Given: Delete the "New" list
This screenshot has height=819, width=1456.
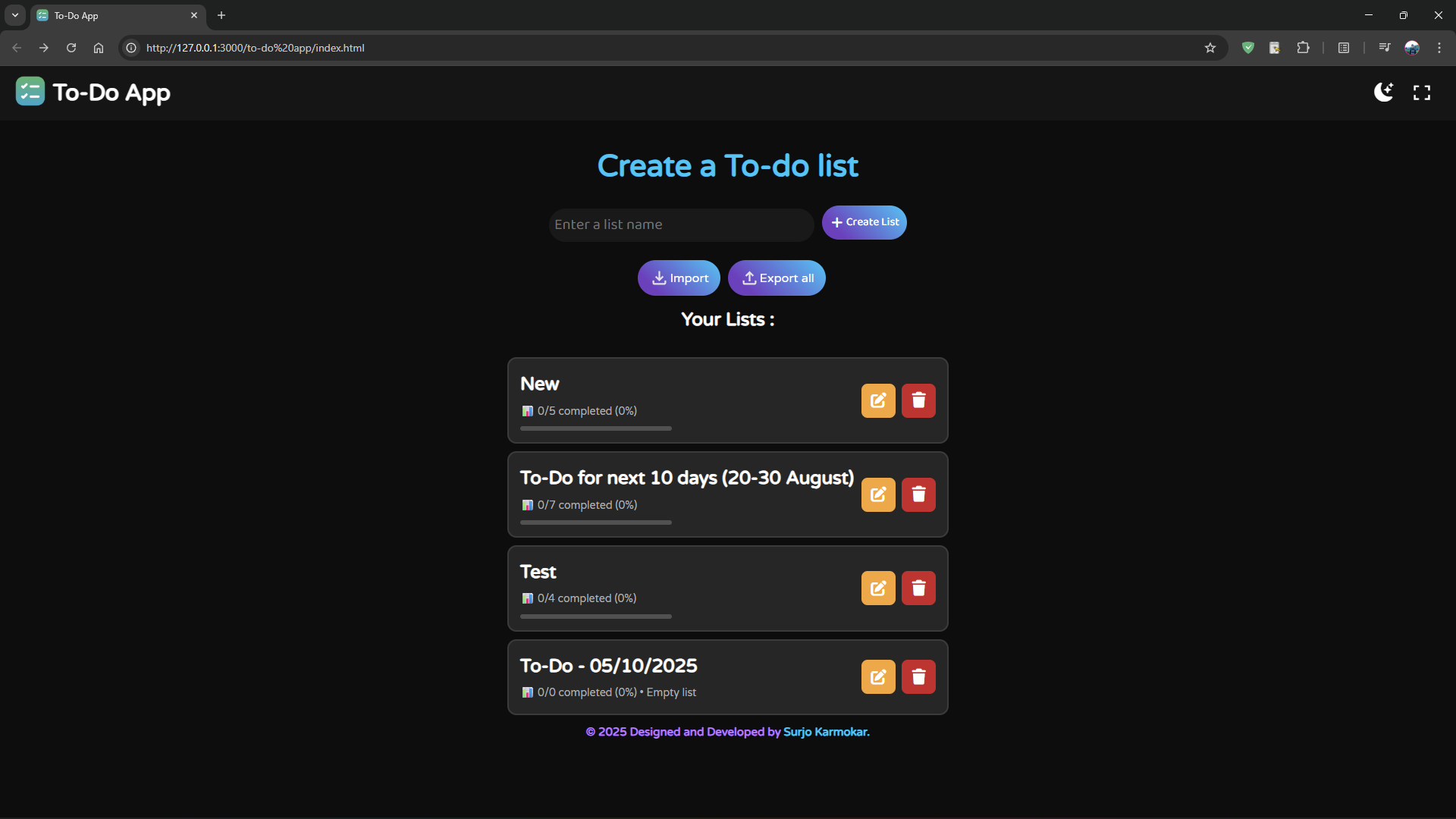Looking at the screenshot, I should point(918,400).
